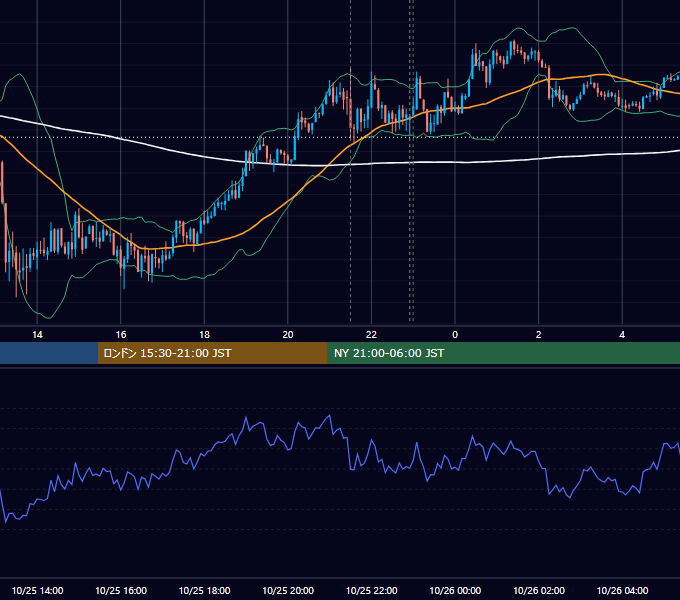This screenshot has width=680, height=600.
Task: Click the 0 hour label on upper axis
Action: tap(455, 335)
